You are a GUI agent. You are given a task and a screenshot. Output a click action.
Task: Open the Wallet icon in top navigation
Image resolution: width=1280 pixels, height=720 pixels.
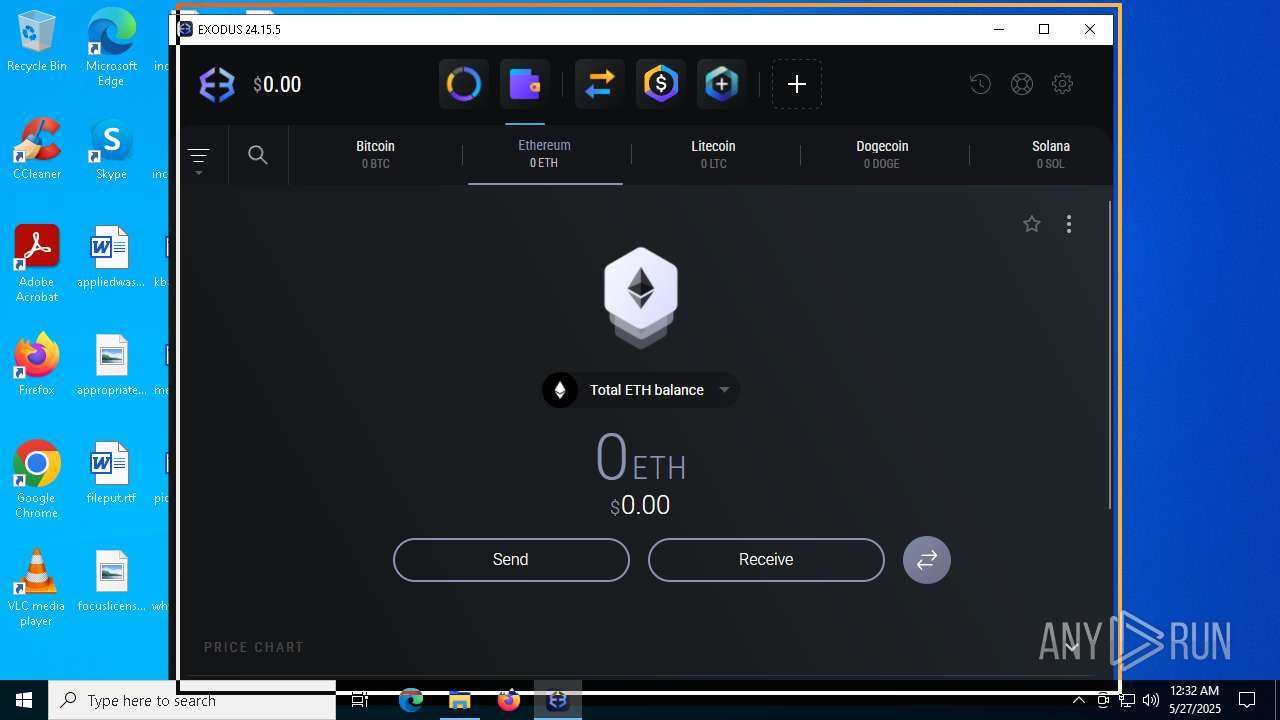[524, 84]
